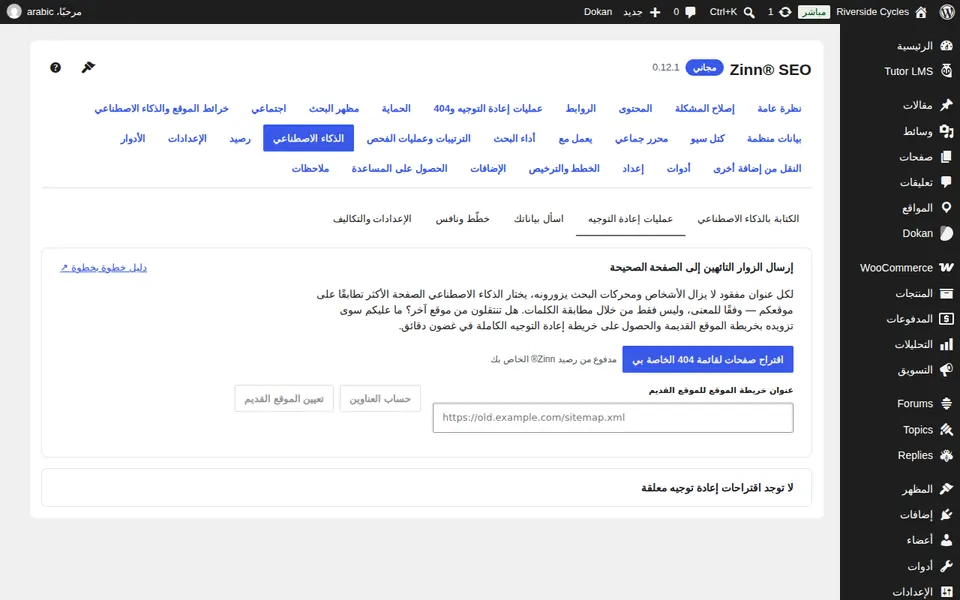Viewport: 960px width, 600px height.
Task: Click the media icon (وسائط)
Action: pos(946,131)
